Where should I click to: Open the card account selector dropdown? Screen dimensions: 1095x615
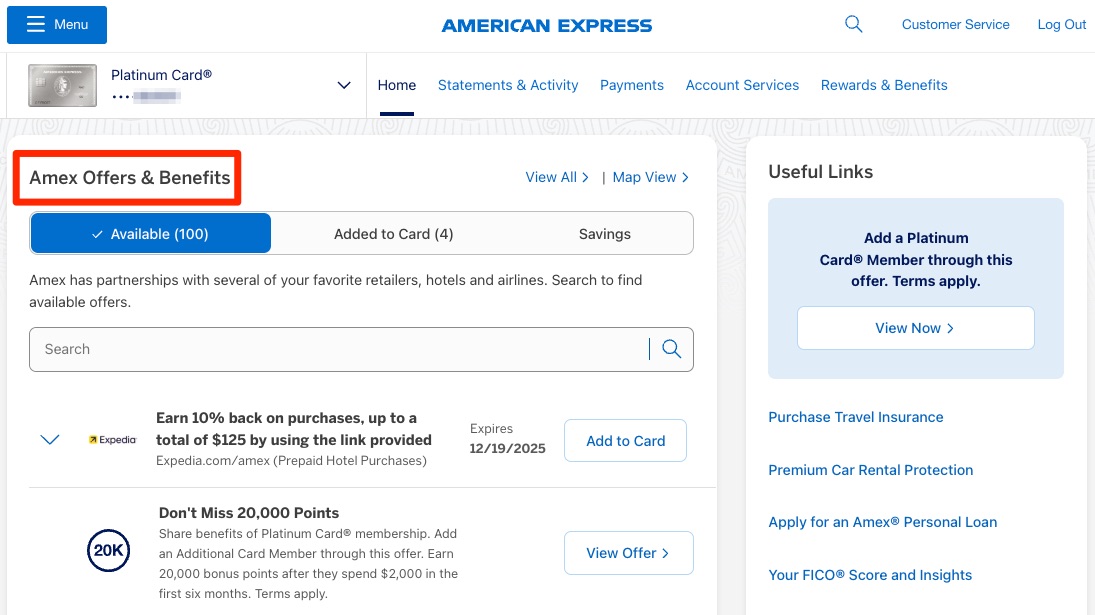(344, 85)
